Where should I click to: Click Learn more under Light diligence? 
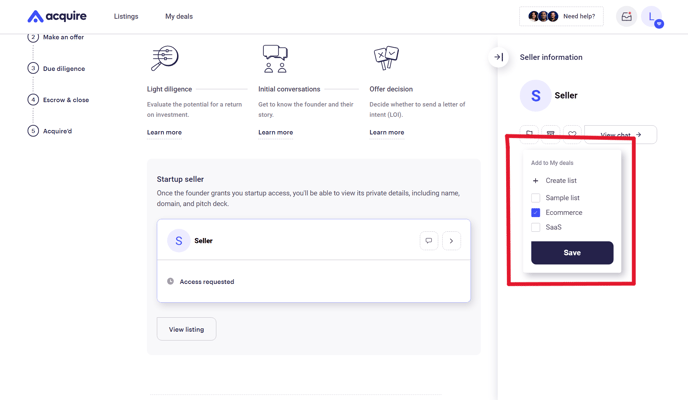tap(164, 132)
